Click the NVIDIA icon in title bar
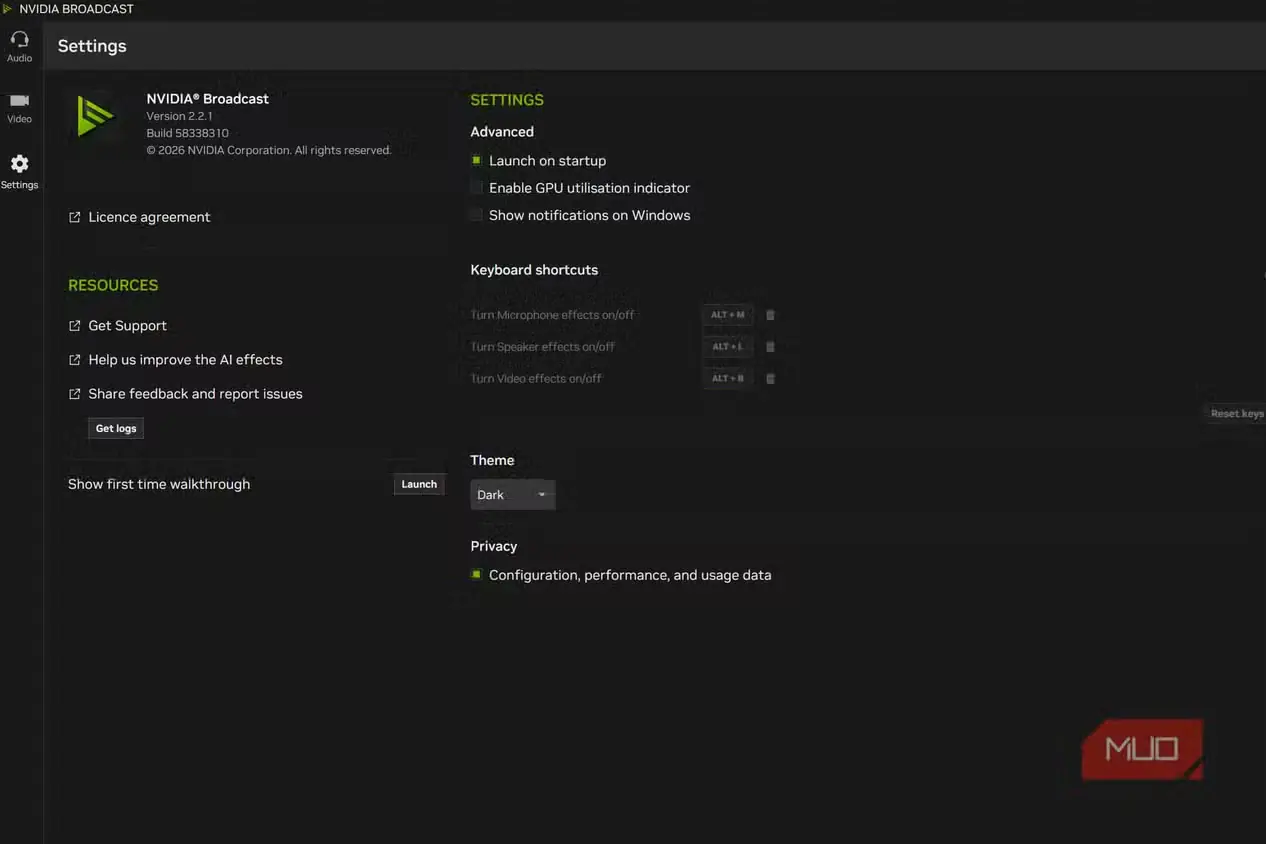The image size is (1266, 844). pos(8,9)
